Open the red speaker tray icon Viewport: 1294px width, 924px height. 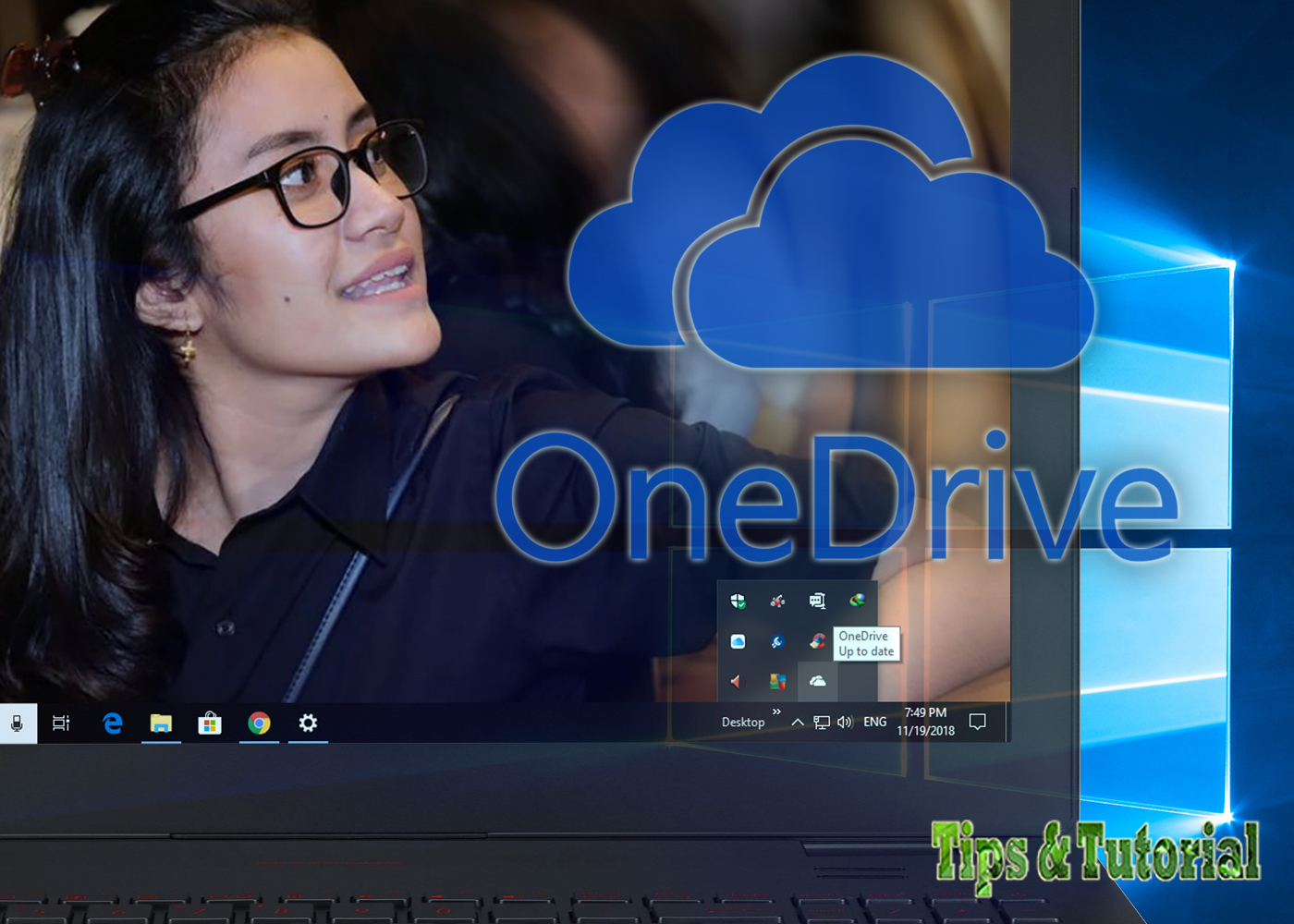click(736, 682)
